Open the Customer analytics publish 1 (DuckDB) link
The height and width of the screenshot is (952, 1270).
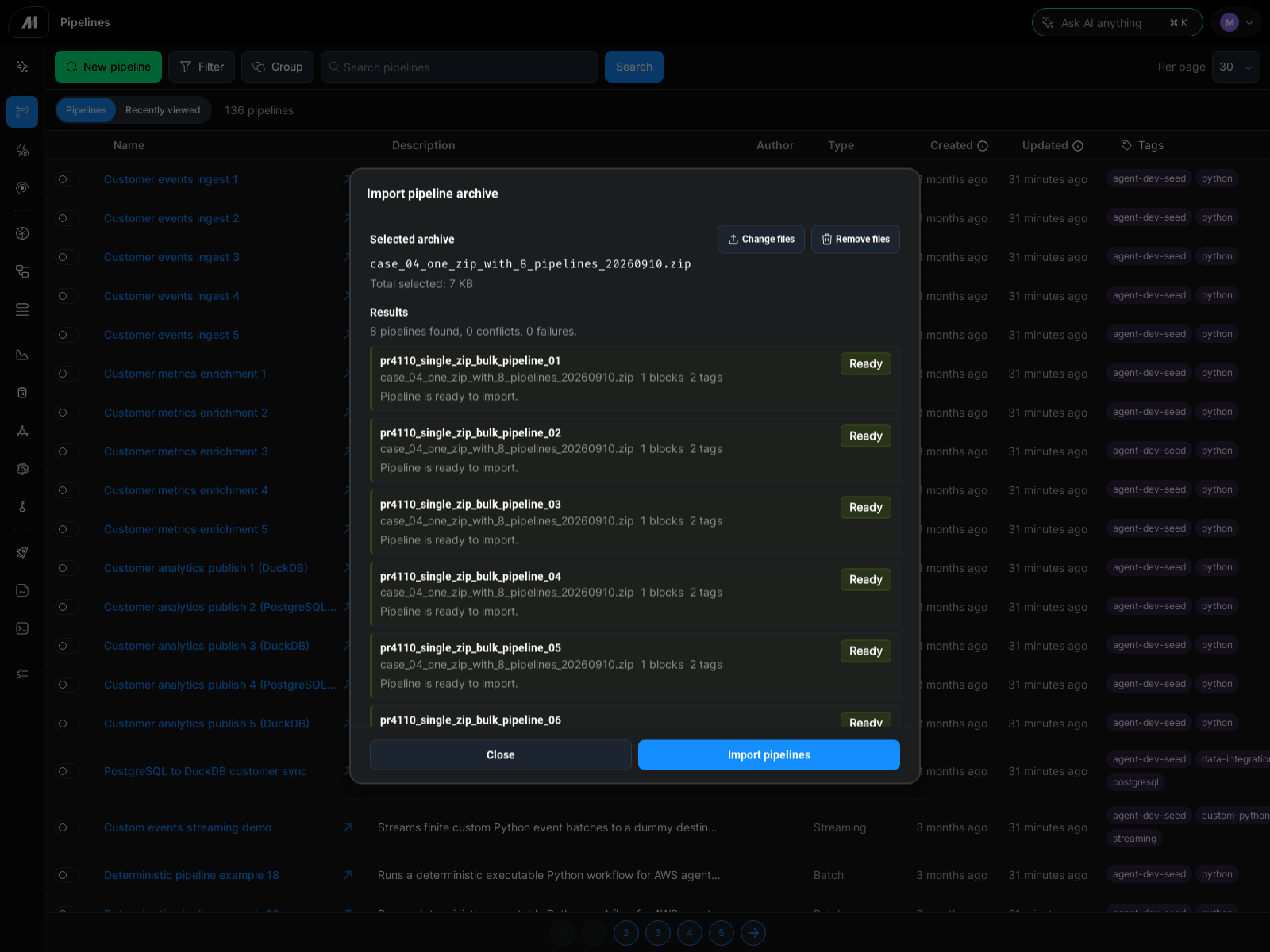[206, 568]
